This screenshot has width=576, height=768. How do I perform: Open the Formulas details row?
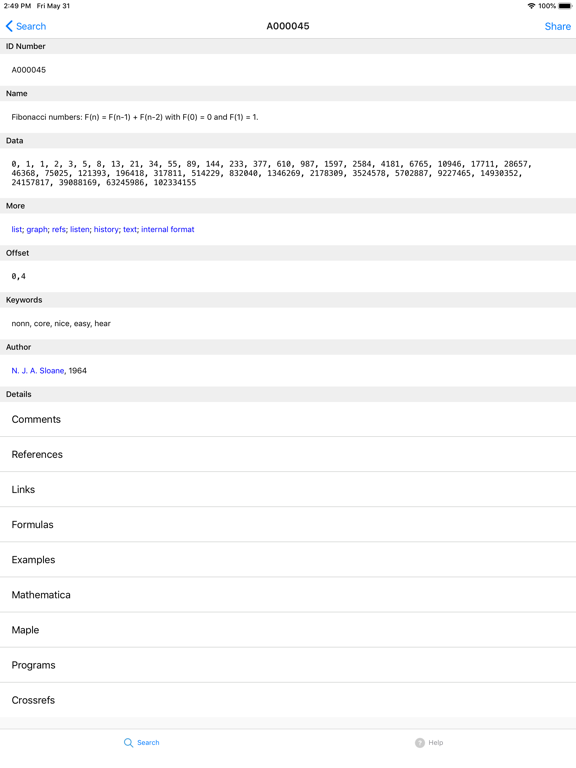click(x=288, y=525)
